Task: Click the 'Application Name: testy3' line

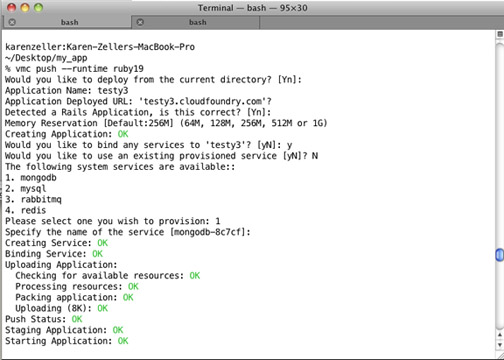Action: (x=67, y=90)
